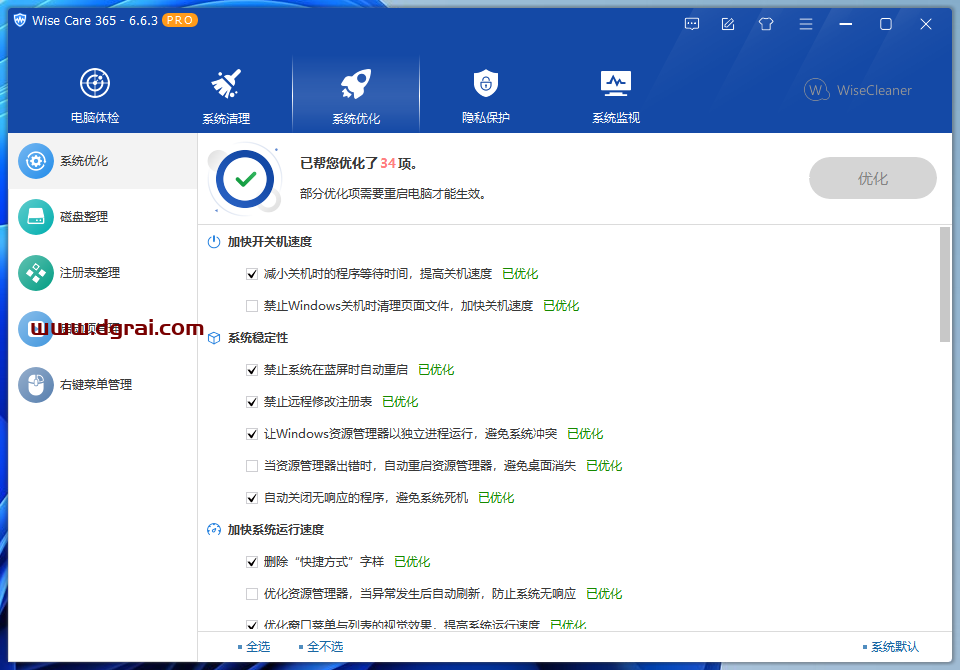The height and width of the screenshot is (670, 960).
Task: Click 已优化 status next to 禁止远程修改注册表
Action: tap(400, 402)
